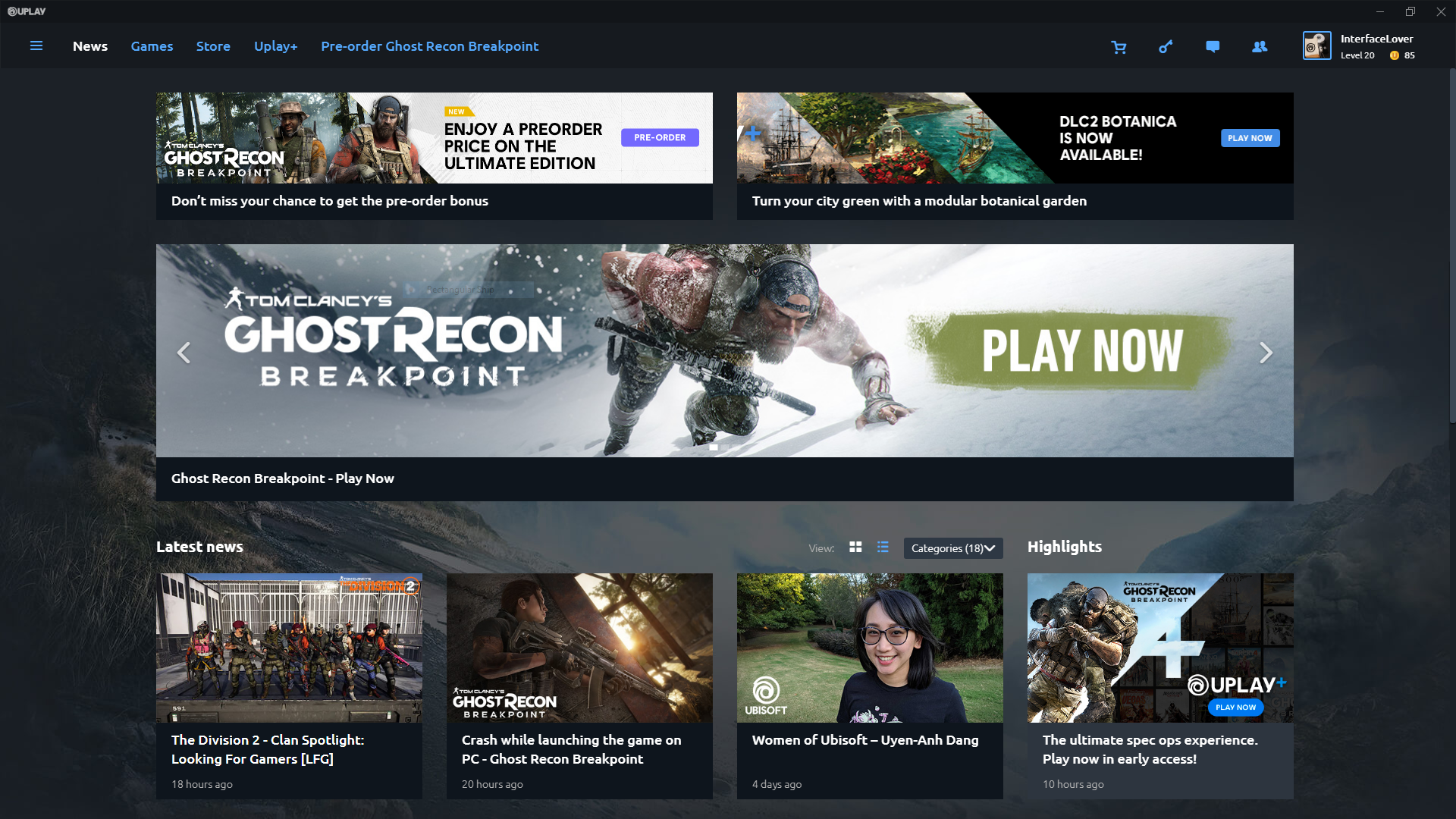
Task: Click the active carousel indicator dot
Action: 714,447
